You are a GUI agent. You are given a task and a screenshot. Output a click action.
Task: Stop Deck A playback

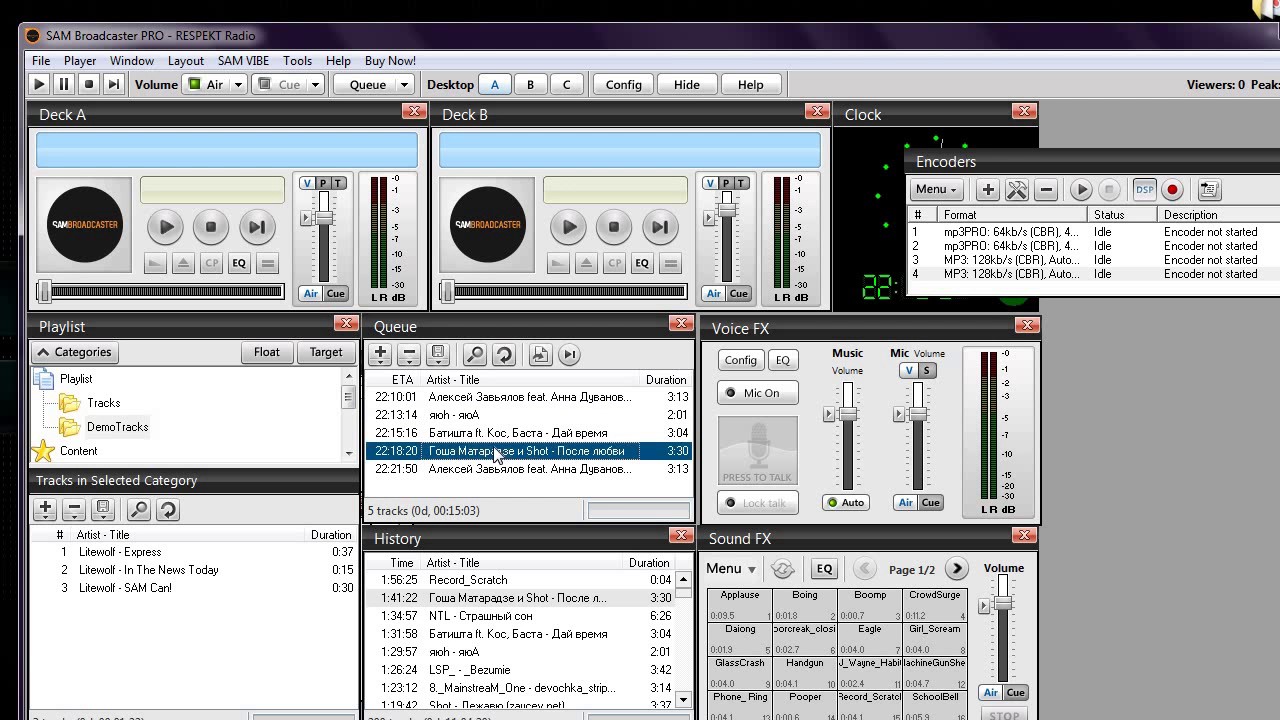click(x=211, y=227)
